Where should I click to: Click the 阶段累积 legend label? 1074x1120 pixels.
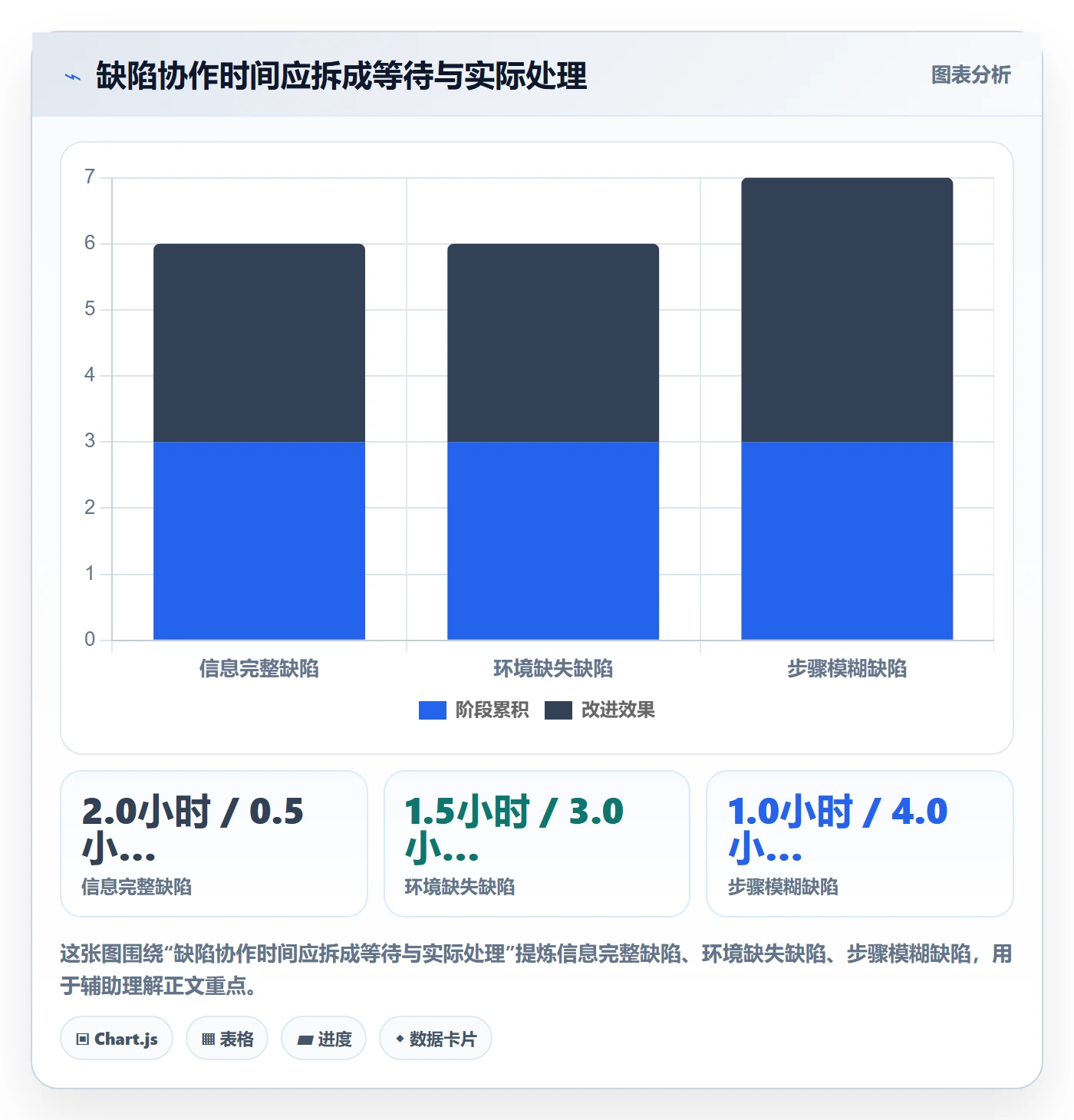[492, 710]
